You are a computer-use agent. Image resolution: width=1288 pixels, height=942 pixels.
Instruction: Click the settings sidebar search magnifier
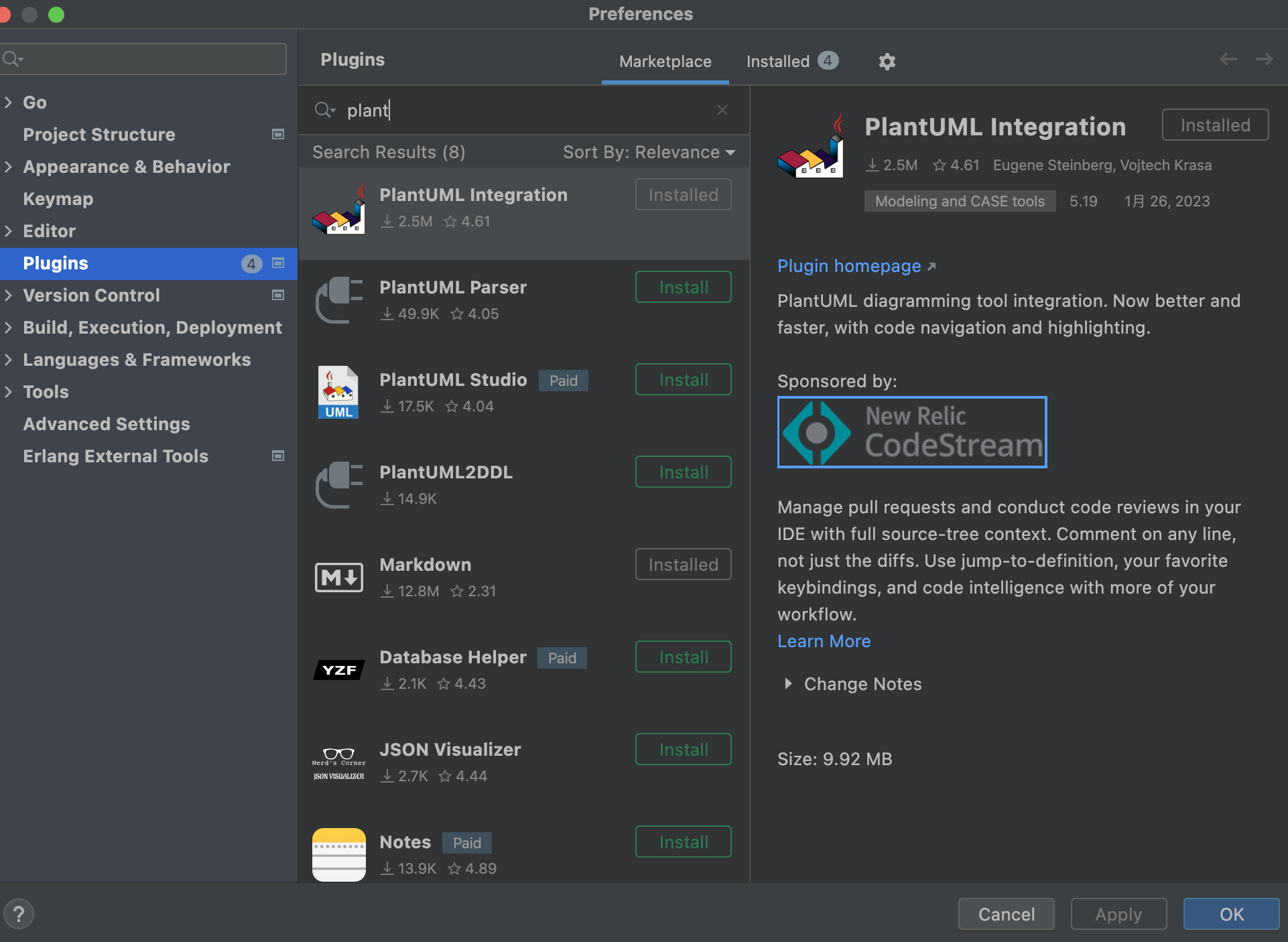click(13, 59)
